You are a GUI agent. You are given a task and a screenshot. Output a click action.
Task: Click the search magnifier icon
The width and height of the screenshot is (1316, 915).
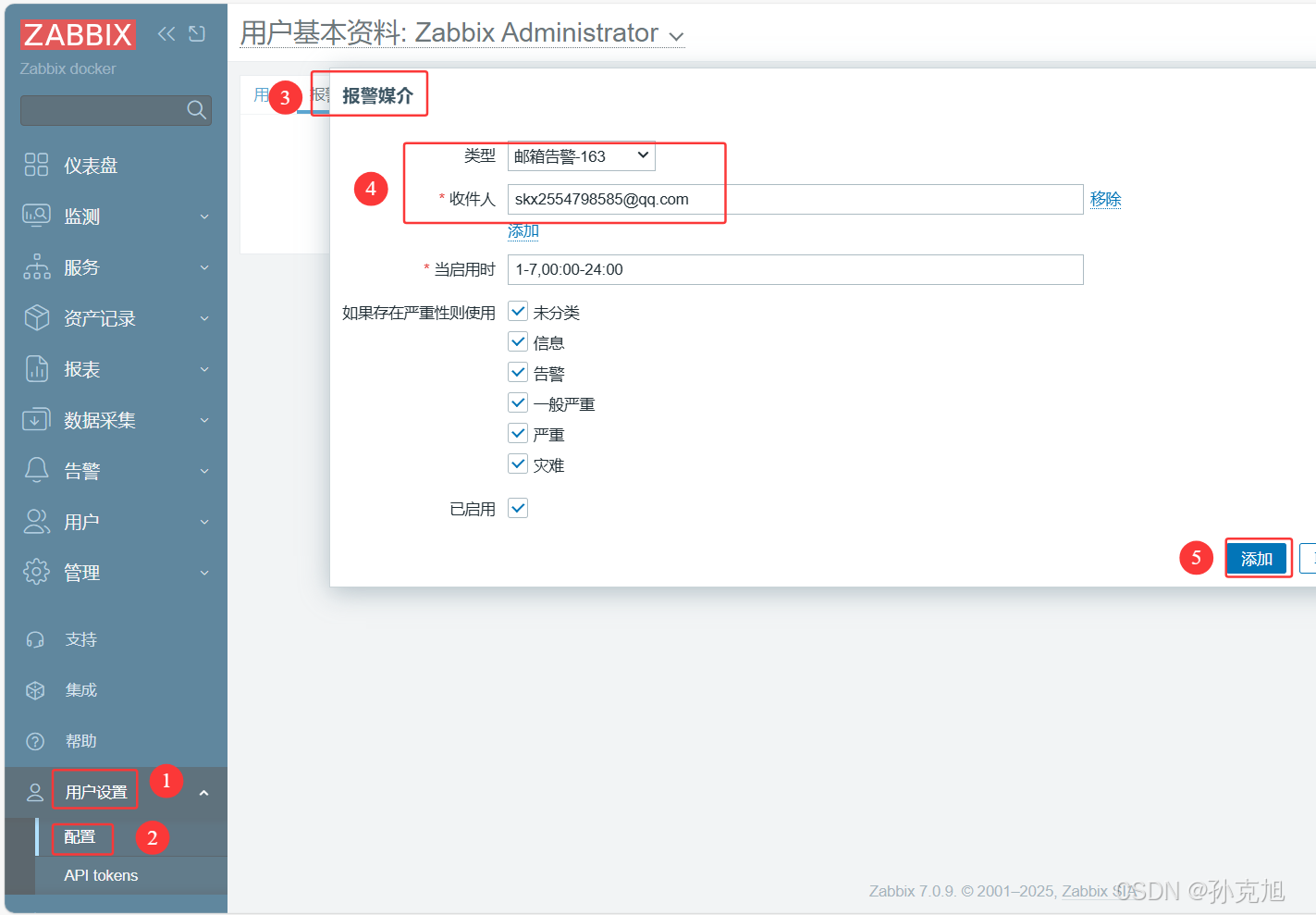(x=196, y=110)
